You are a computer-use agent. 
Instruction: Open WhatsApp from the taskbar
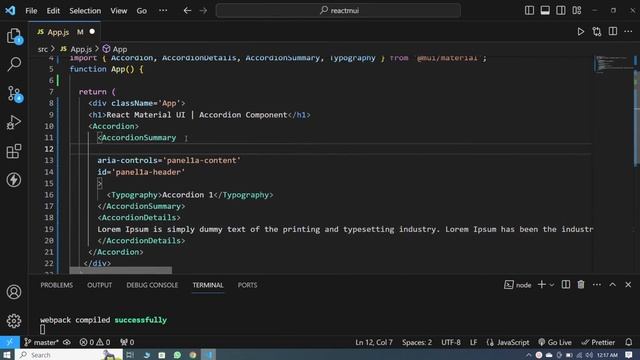coord(177,355)
